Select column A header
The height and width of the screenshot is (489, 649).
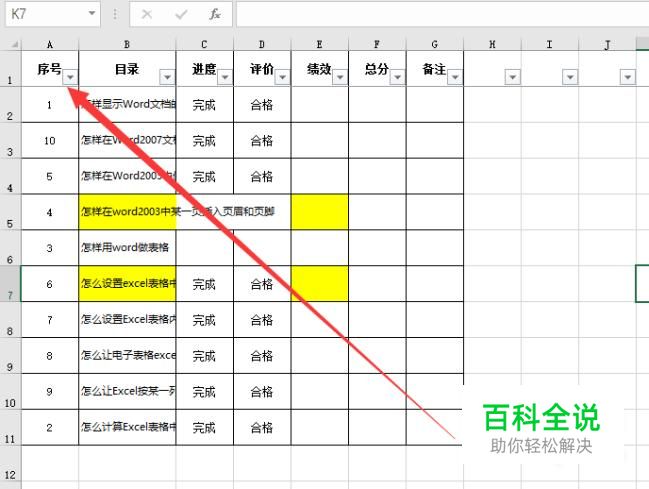50,44
